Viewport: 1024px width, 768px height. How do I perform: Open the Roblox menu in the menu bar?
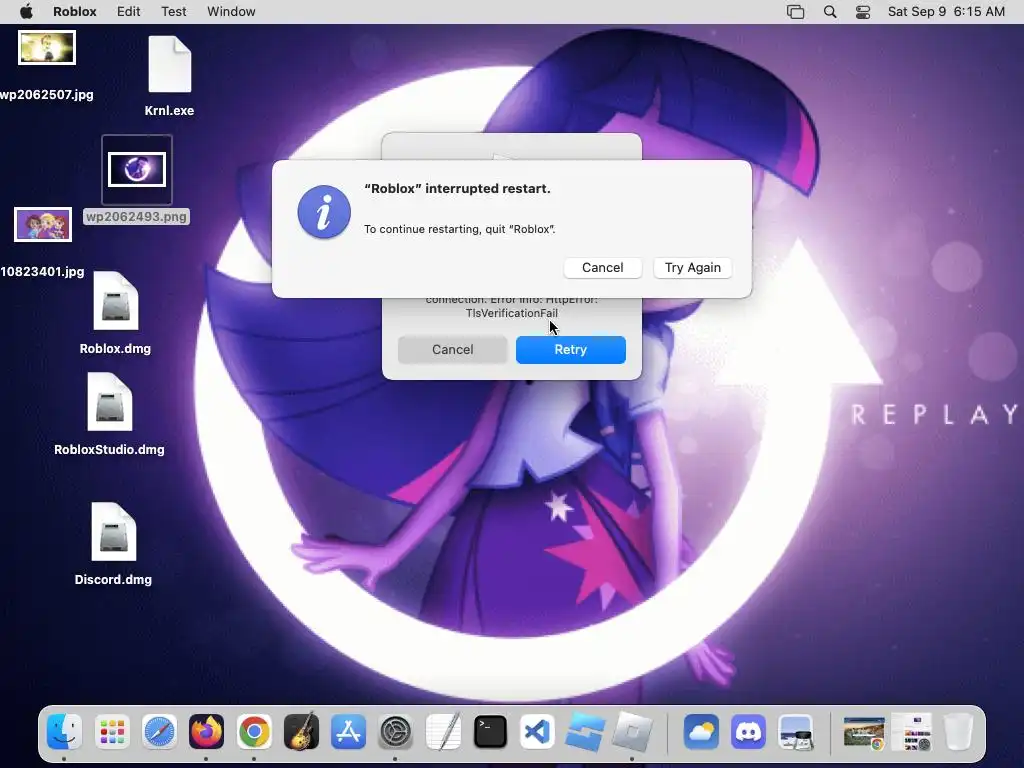pos(74,12)
